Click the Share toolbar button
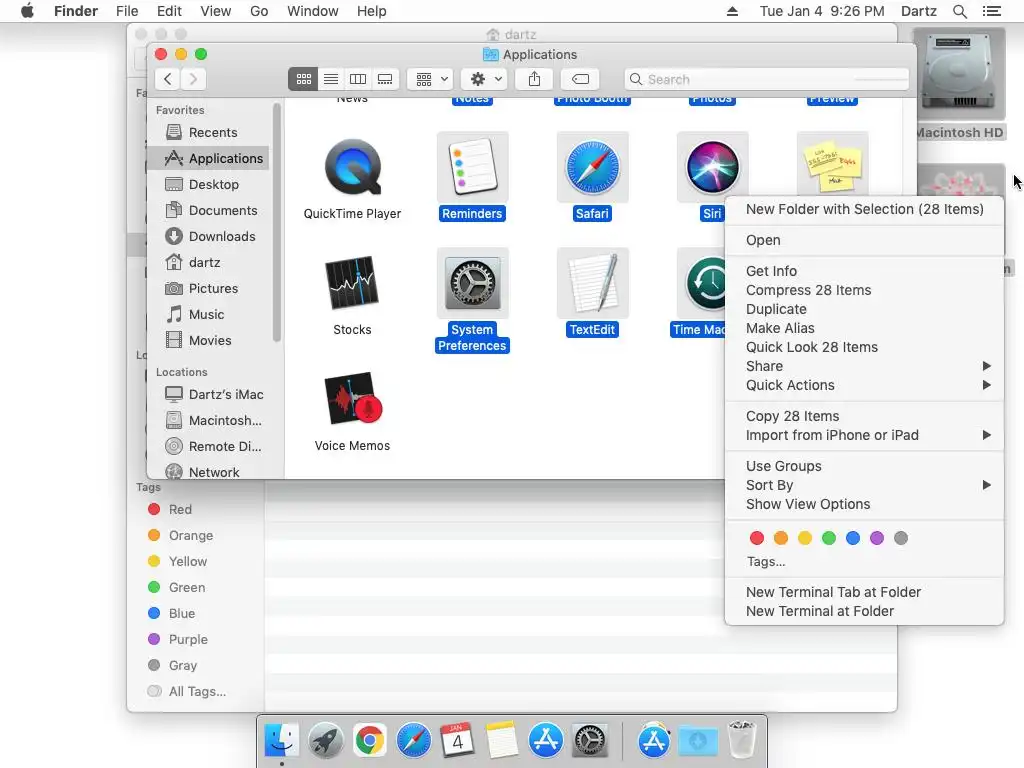The width and height of the screenshot is (1024, 768). (x=534, y=79)
